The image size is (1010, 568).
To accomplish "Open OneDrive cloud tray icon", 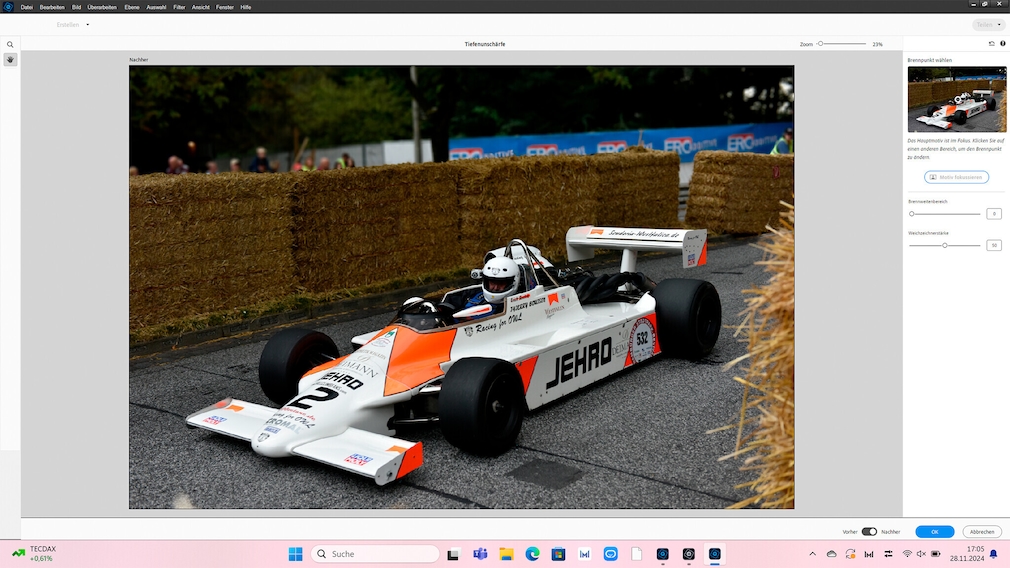I will [832, 554].
